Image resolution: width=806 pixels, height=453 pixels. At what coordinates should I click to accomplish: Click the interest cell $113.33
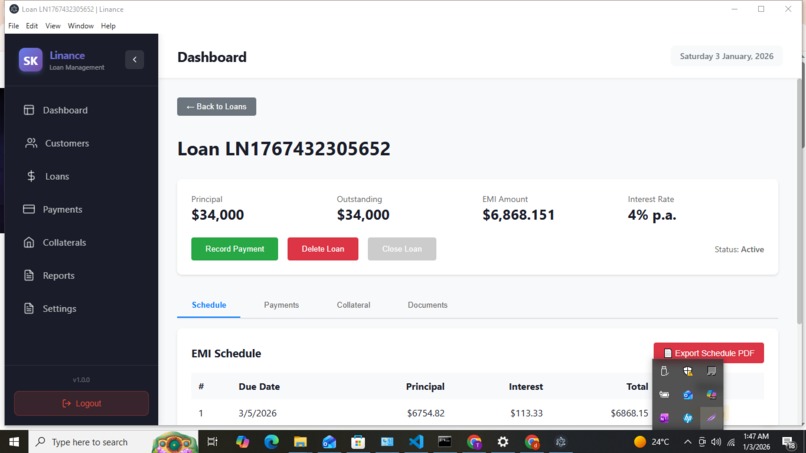pyautogui.click(x=526, y=413)
